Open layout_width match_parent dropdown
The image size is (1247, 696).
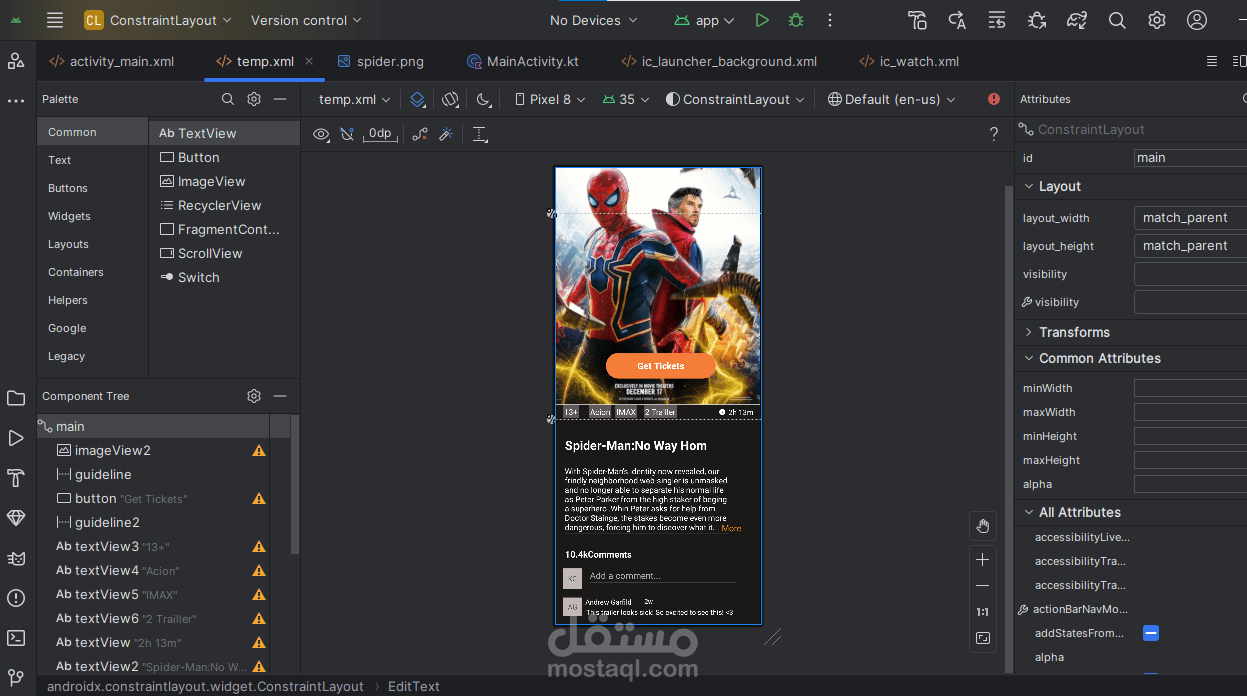pyautogui.click(x=1190, y=218)
